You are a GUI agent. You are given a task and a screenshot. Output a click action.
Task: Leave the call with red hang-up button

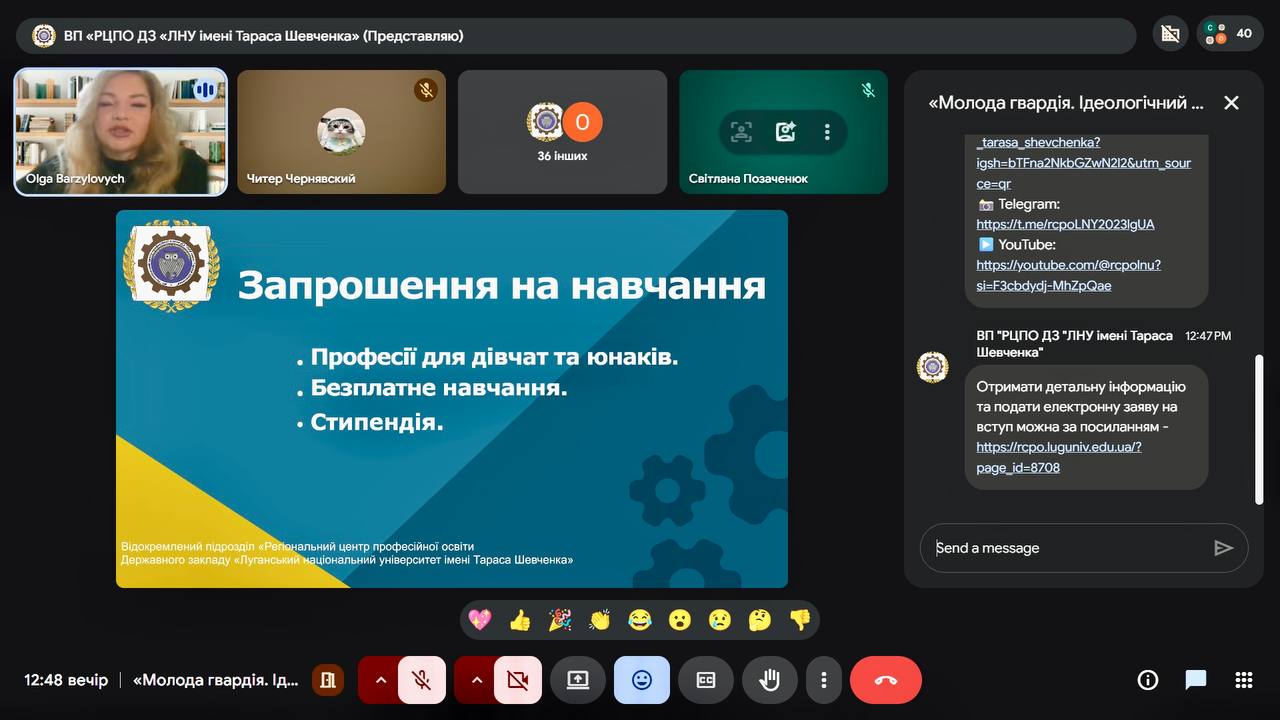point(885,680)
